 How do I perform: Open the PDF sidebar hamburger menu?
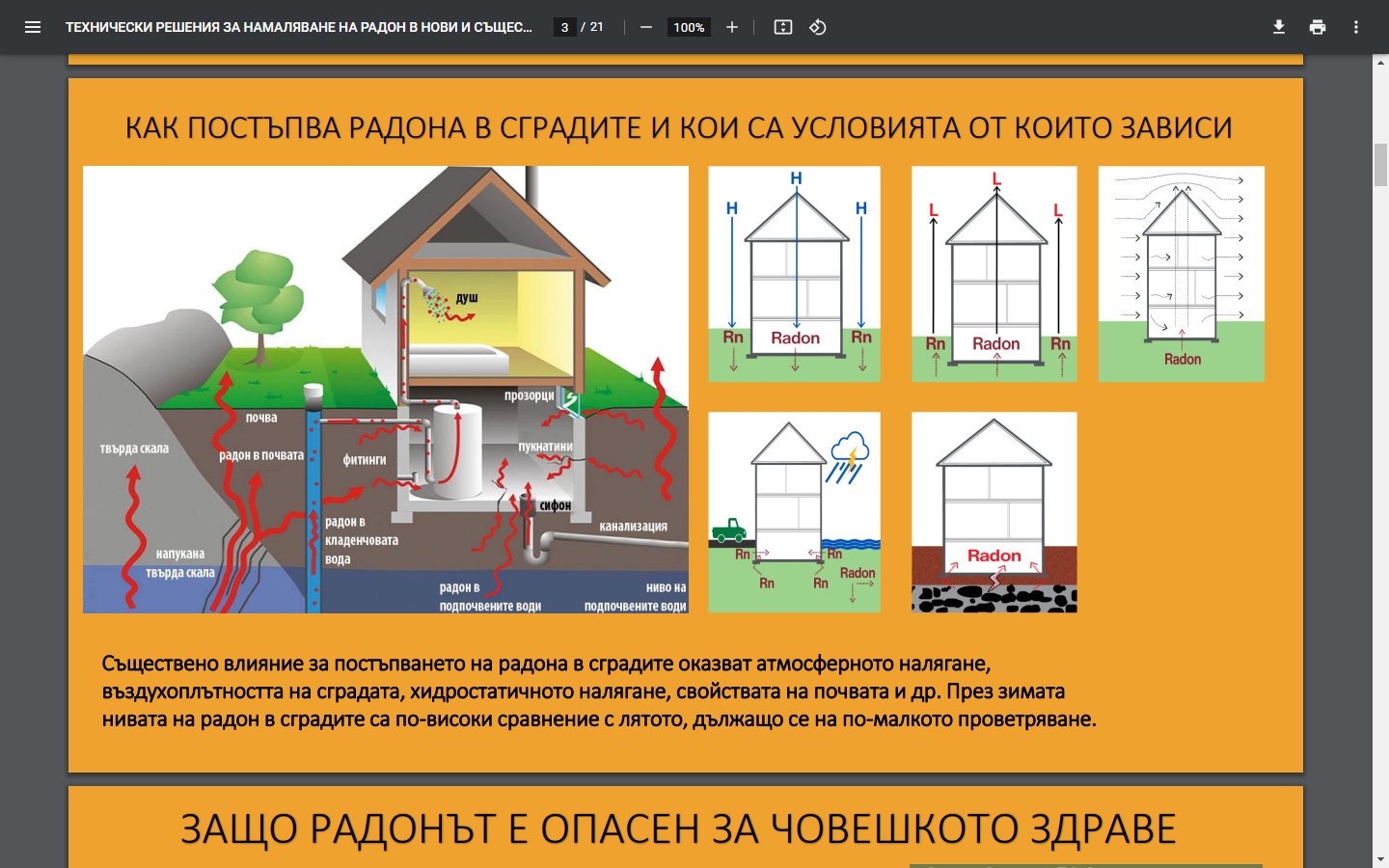coord(33,27)
